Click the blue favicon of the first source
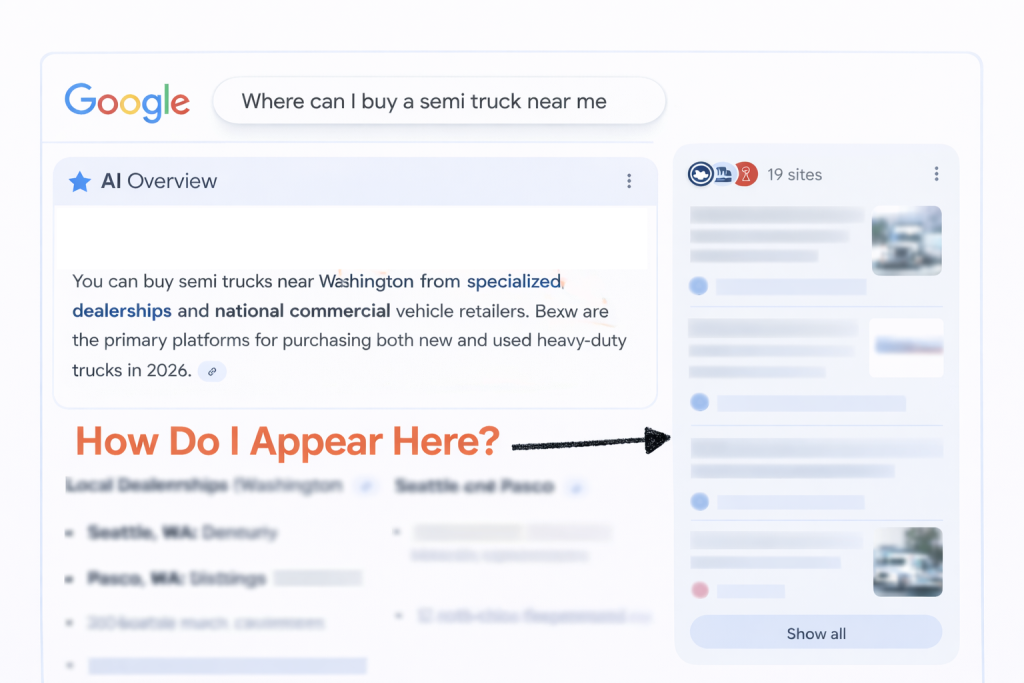 [x=699, y=286]
